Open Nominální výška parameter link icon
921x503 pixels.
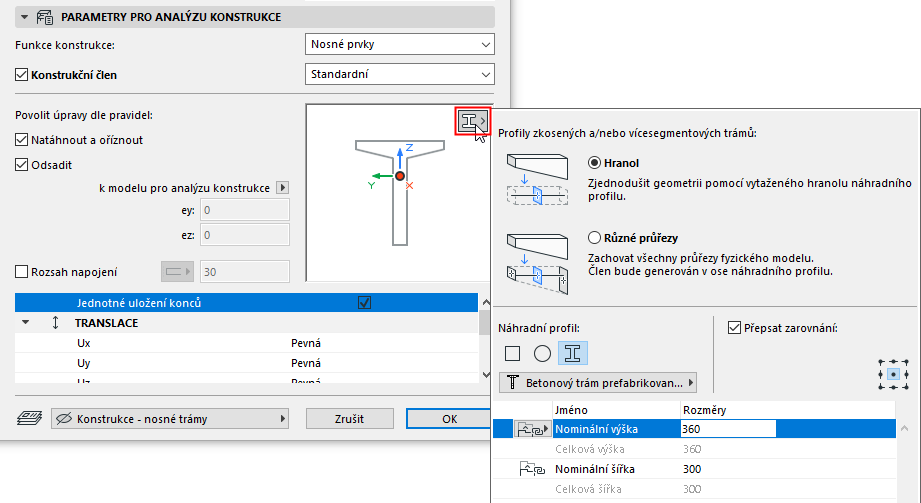pyautogui.click(x=532, y=430)
